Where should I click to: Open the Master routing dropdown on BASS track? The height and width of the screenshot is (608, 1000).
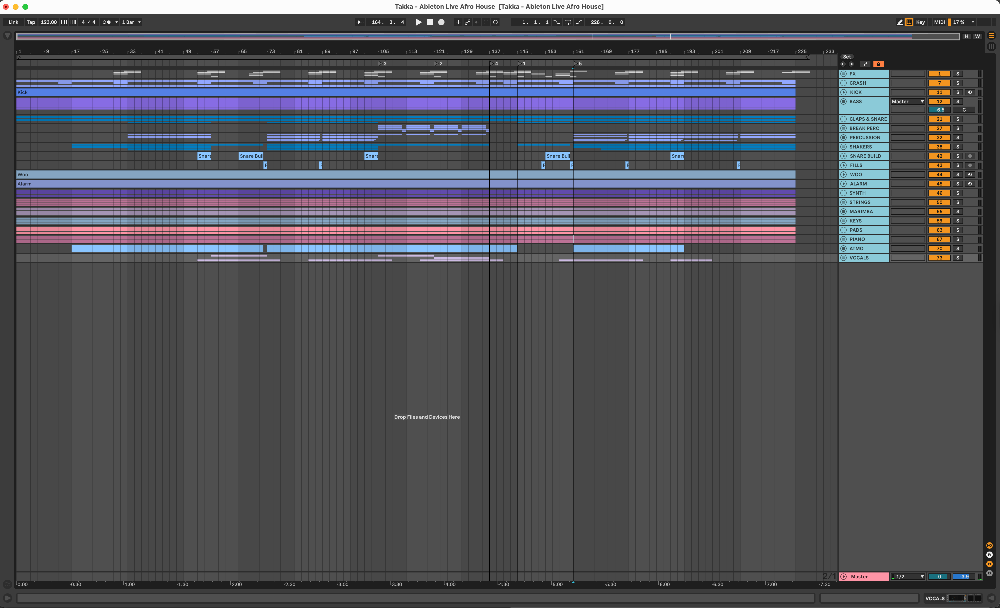coord(907,102)
